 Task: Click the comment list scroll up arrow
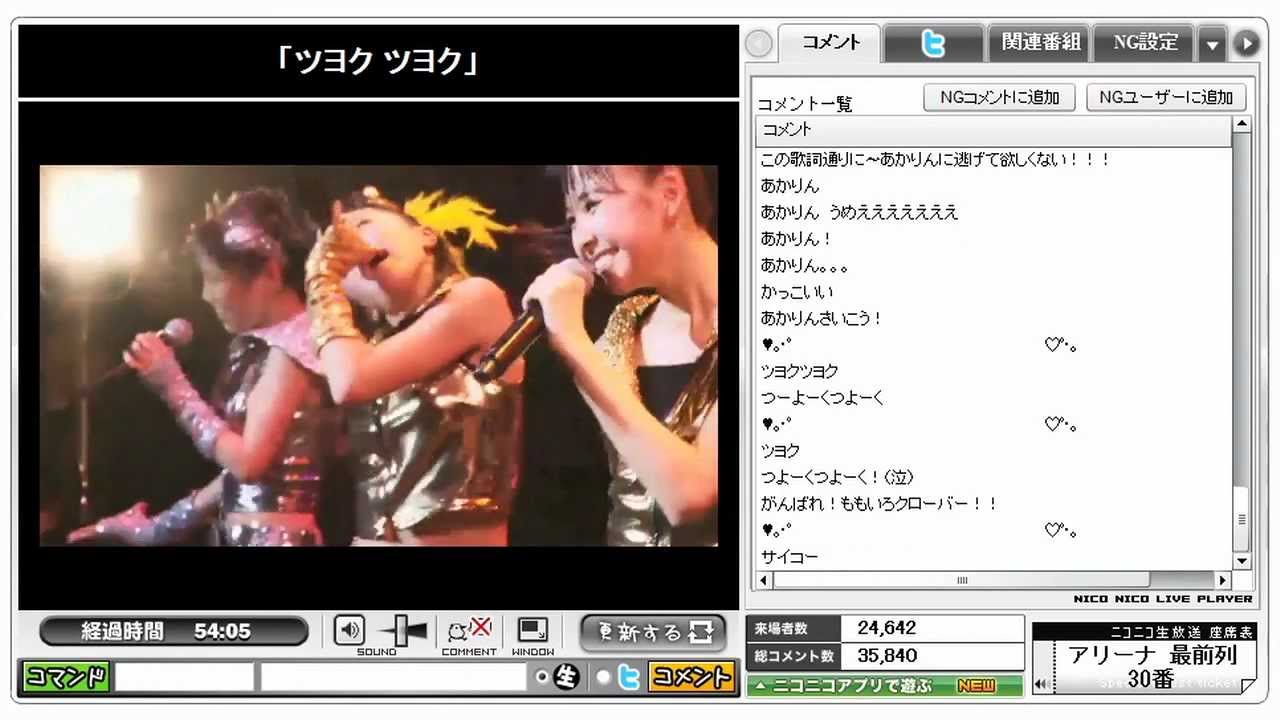[x=1242, y=125]
